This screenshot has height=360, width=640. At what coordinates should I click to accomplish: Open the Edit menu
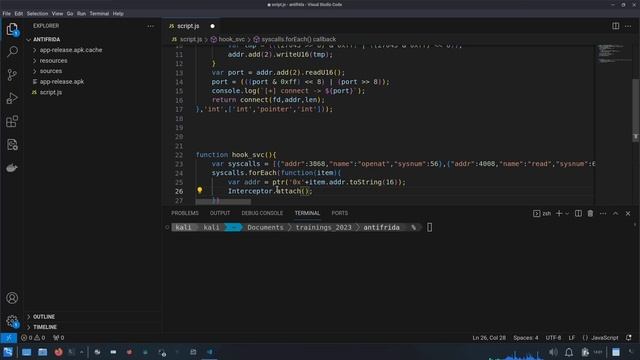[x=19, y=13]
